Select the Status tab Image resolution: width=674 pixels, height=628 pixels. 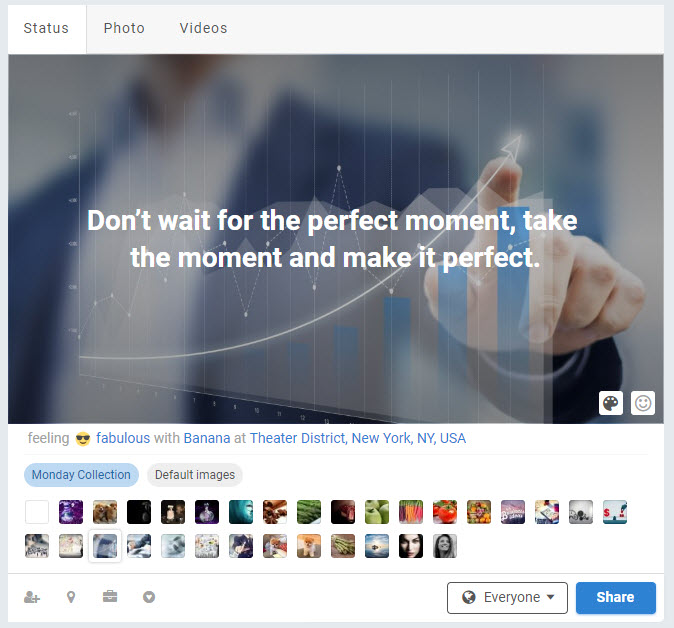(x=46, y=28)
